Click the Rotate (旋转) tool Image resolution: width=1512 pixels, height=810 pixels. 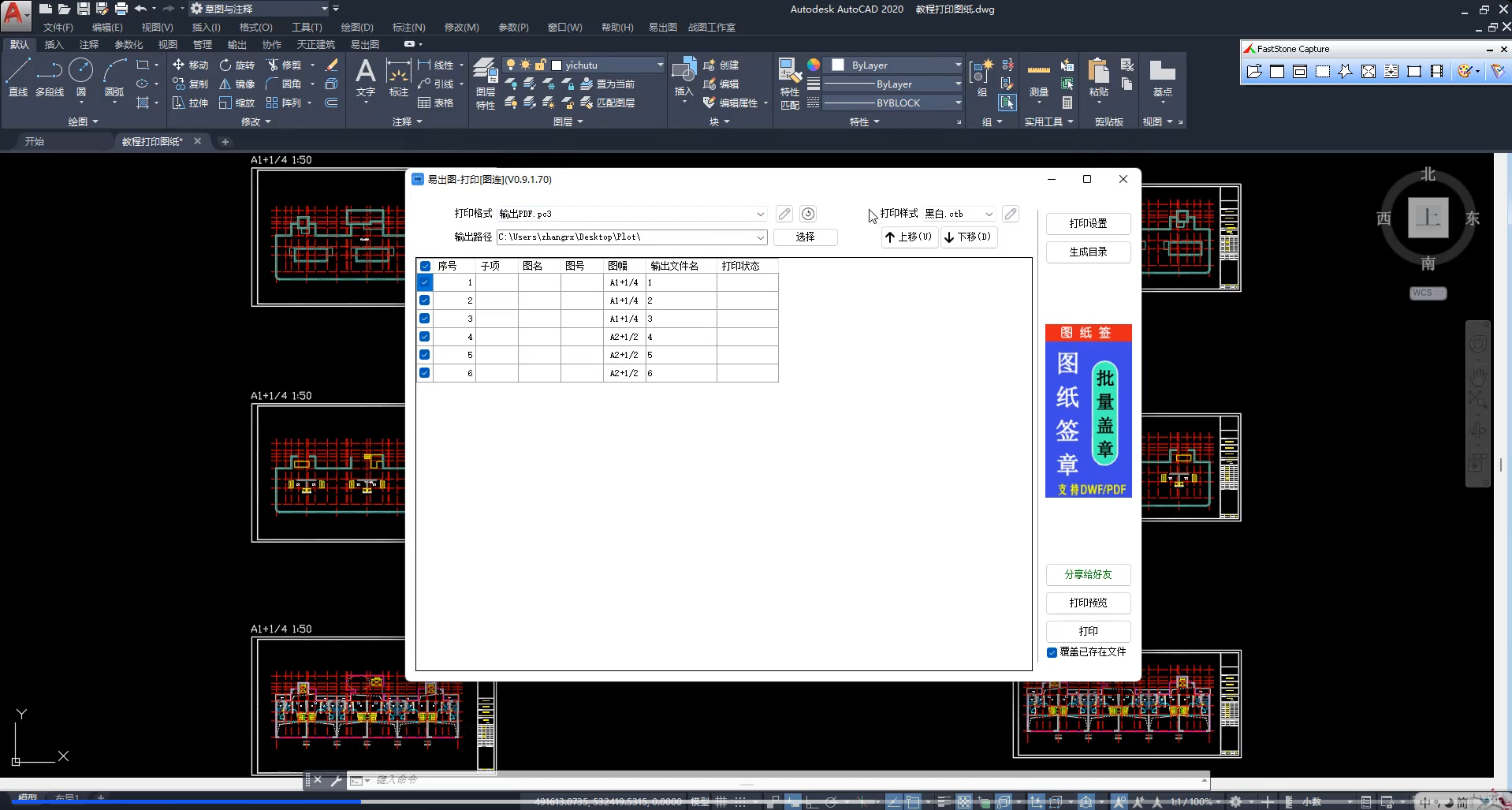point(236,65)
